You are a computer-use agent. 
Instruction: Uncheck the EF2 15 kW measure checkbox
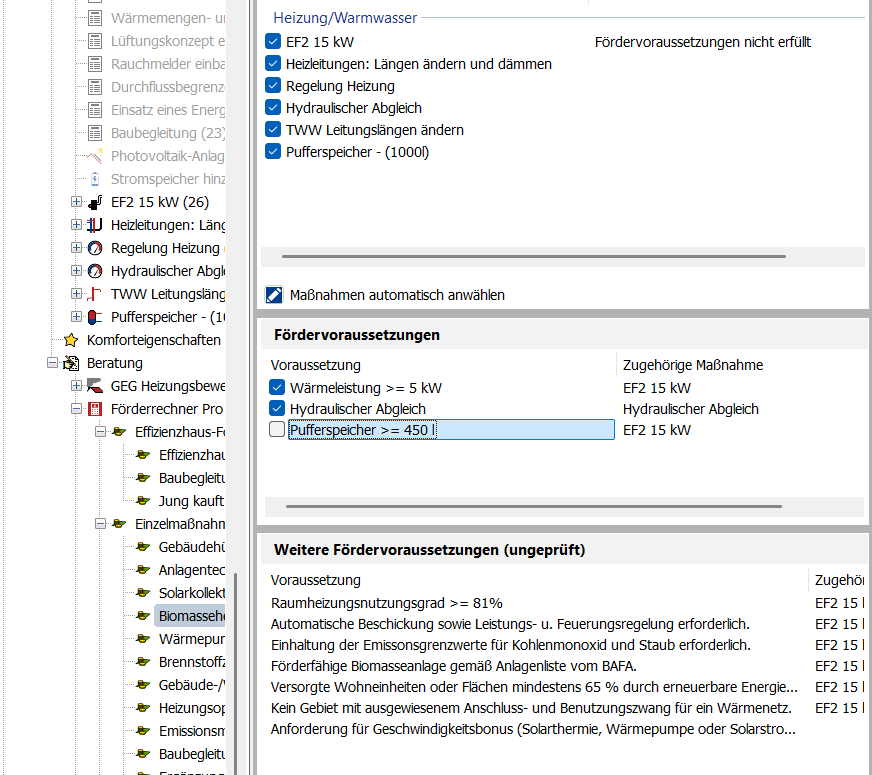click(x=273, y=42)
